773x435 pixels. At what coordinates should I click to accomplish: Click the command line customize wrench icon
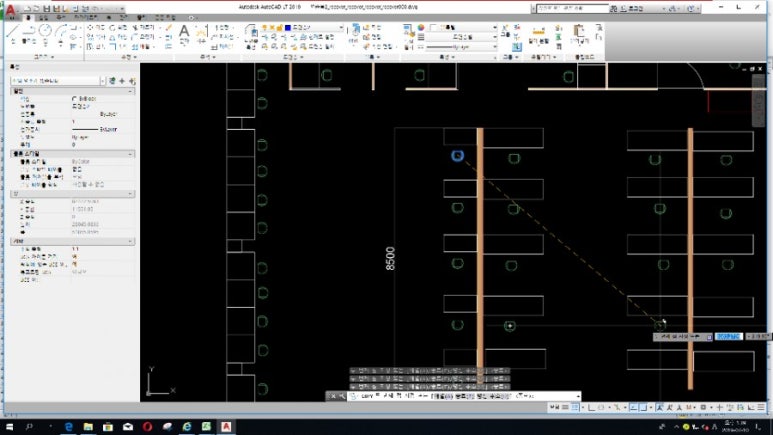coord(342,396)
